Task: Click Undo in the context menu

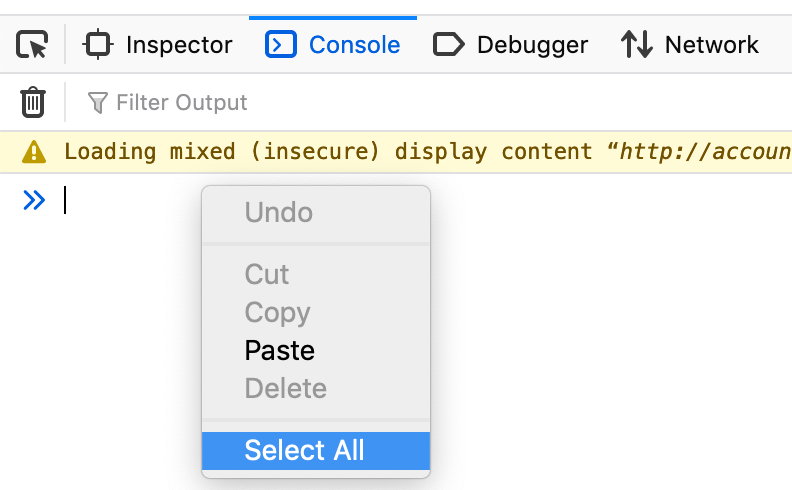Action: coord(278,213)
